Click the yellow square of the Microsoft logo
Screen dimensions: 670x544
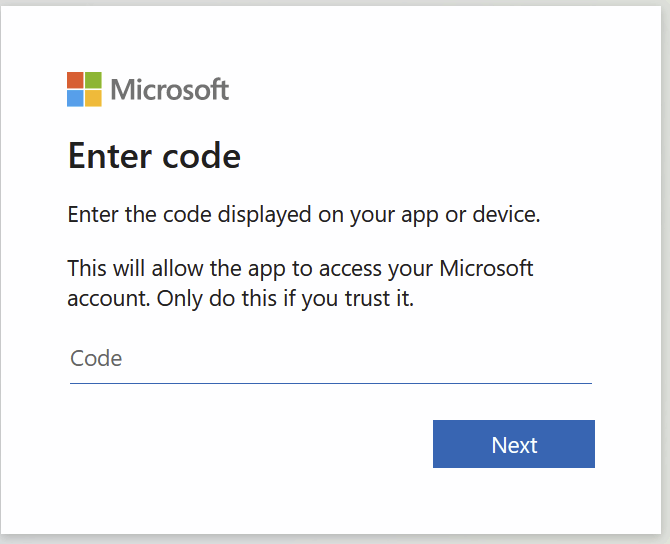pos(94,98)
